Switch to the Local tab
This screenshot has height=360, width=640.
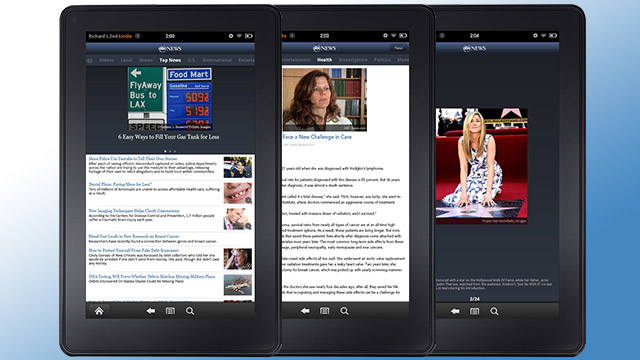pos(126,60)
